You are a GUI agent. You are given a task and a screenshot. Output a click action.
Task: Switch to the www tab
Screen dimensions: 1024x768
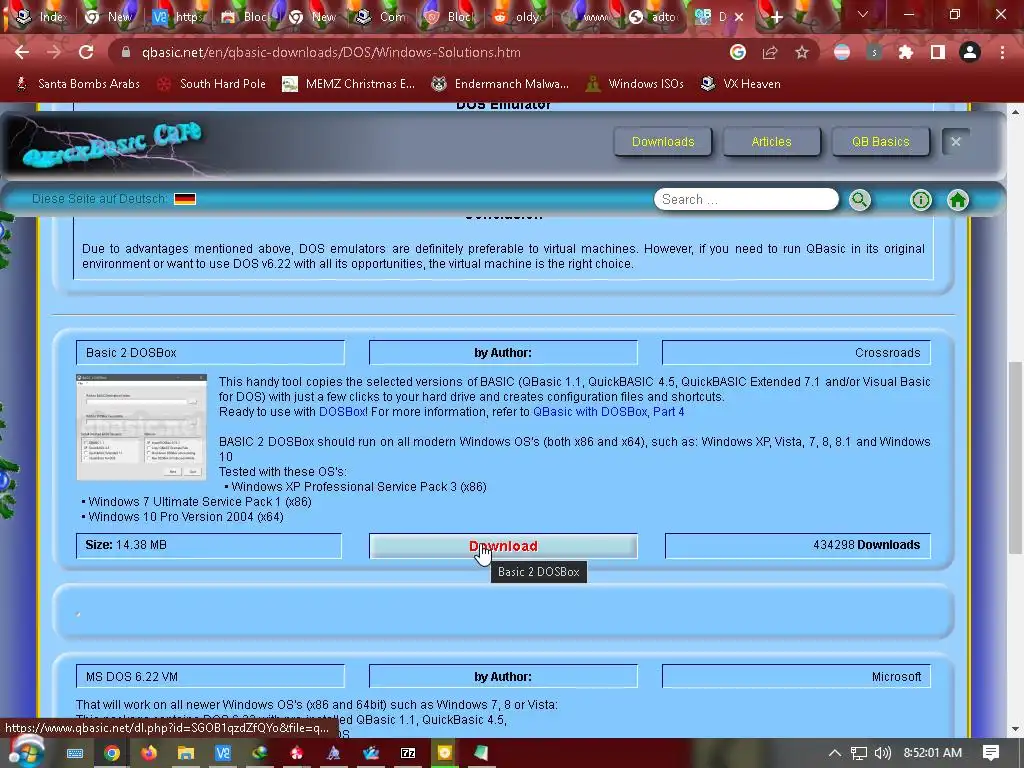tap(586, 18)
